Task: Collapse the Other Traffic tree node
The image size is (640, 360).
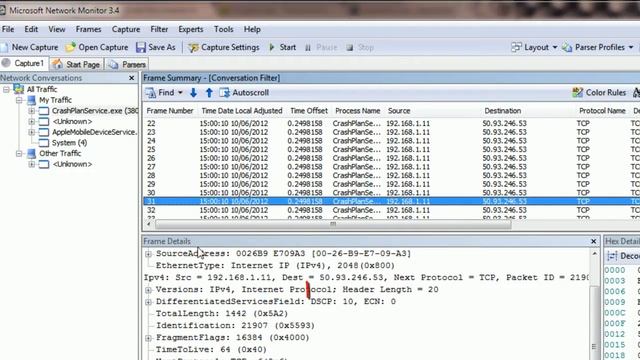Action: [x=19, y=153]
